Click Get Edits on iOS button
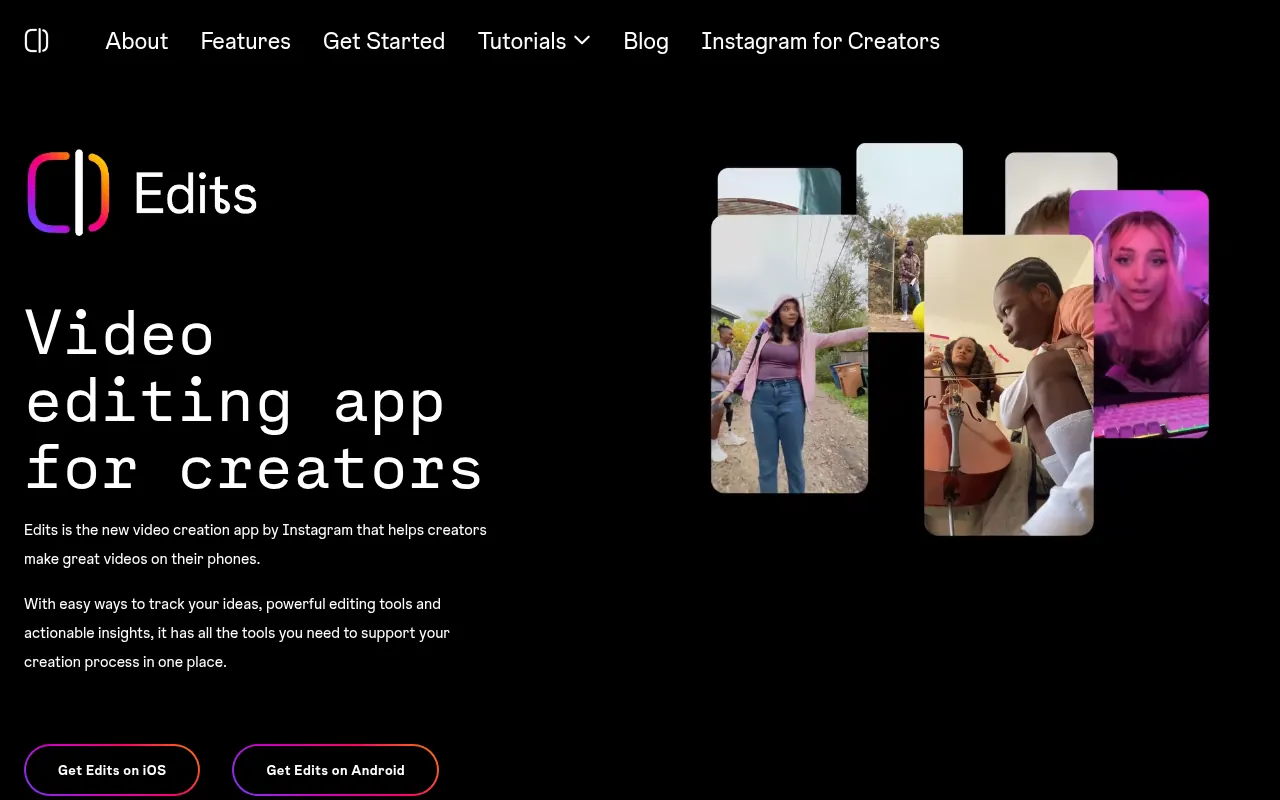 (x=112, y=770)
